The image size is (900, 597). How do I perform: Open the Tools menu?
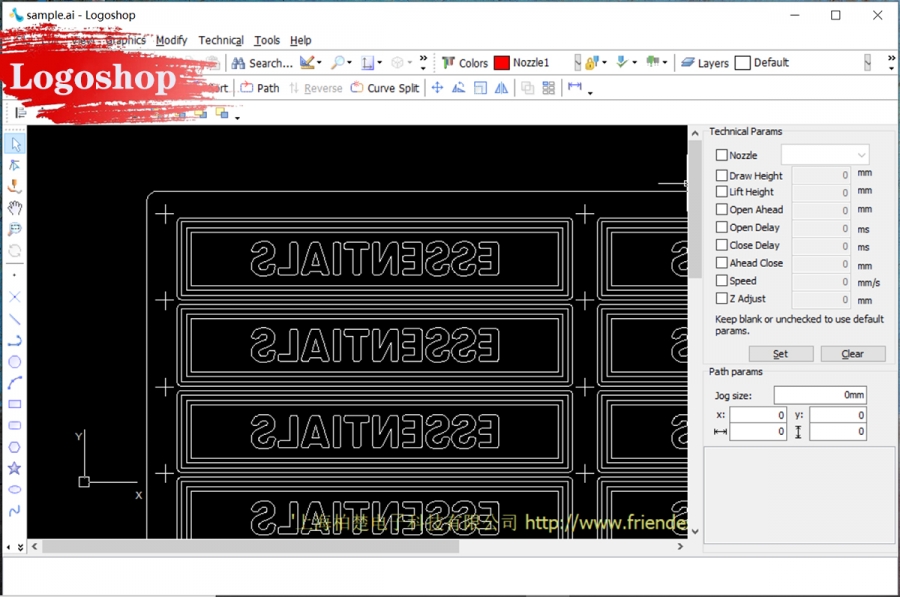[267, 40]
